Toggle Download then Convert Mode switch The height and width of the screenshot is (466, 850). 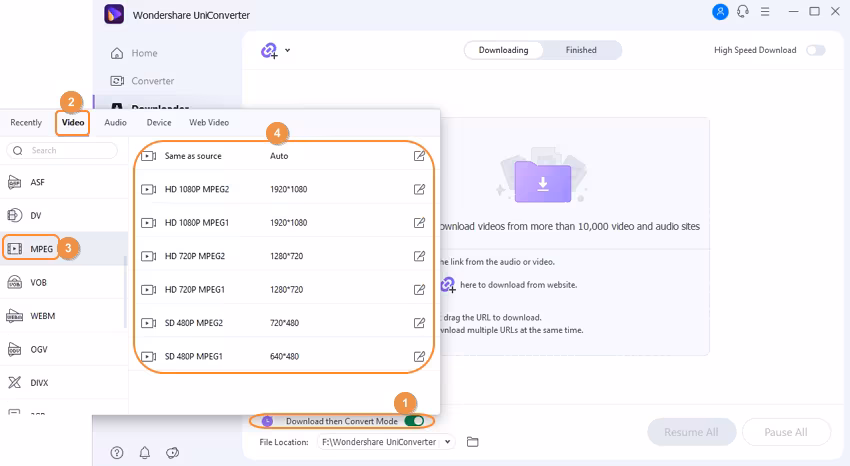(414, 421)
